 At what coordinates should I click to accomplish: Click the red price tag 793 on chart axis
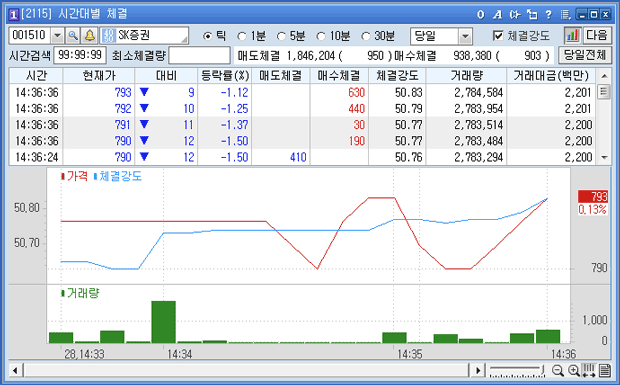click(x=593, y=196)
